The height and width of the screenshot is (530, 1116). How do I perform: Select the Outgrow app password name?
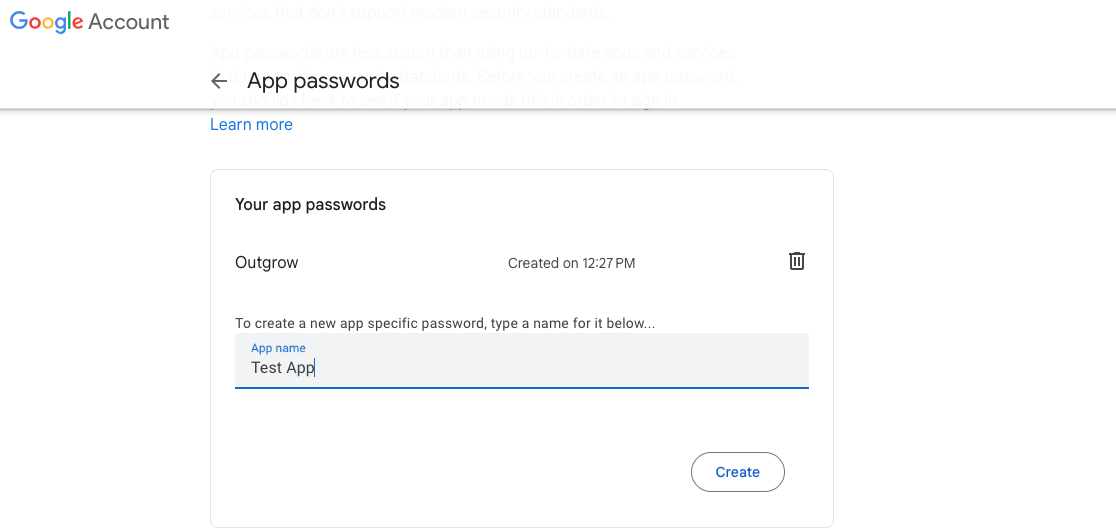click(x=267, y=263)
